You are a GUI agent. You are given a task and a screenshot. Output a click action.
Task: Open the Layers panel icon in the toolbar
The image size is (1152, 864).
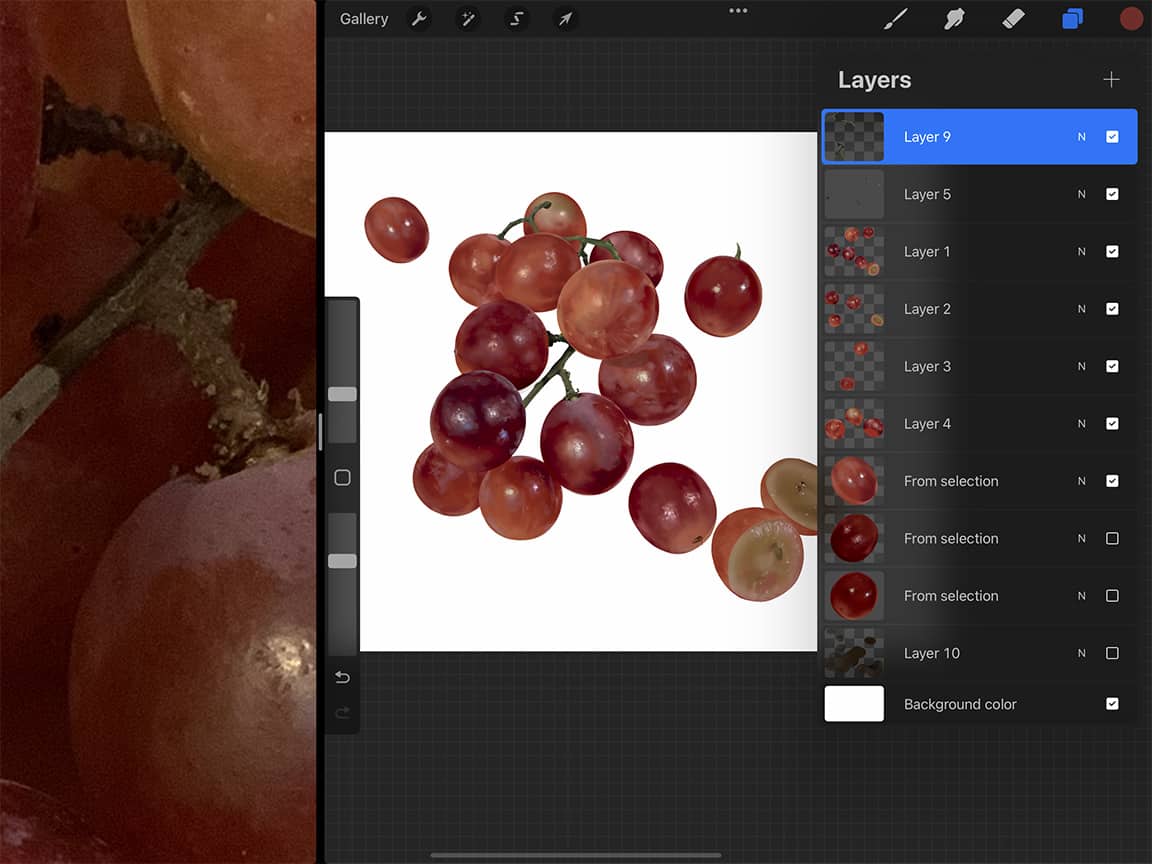click(x=1072, y=18)
